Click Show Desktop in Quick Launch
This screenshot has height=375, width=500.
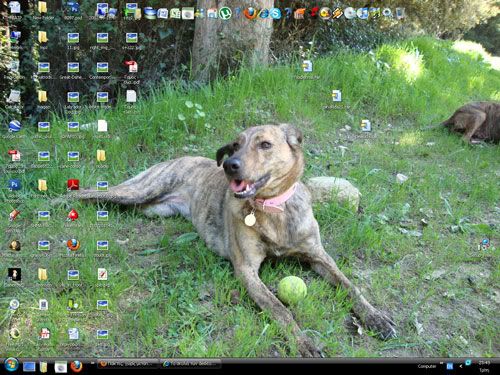tap(29, 367)
